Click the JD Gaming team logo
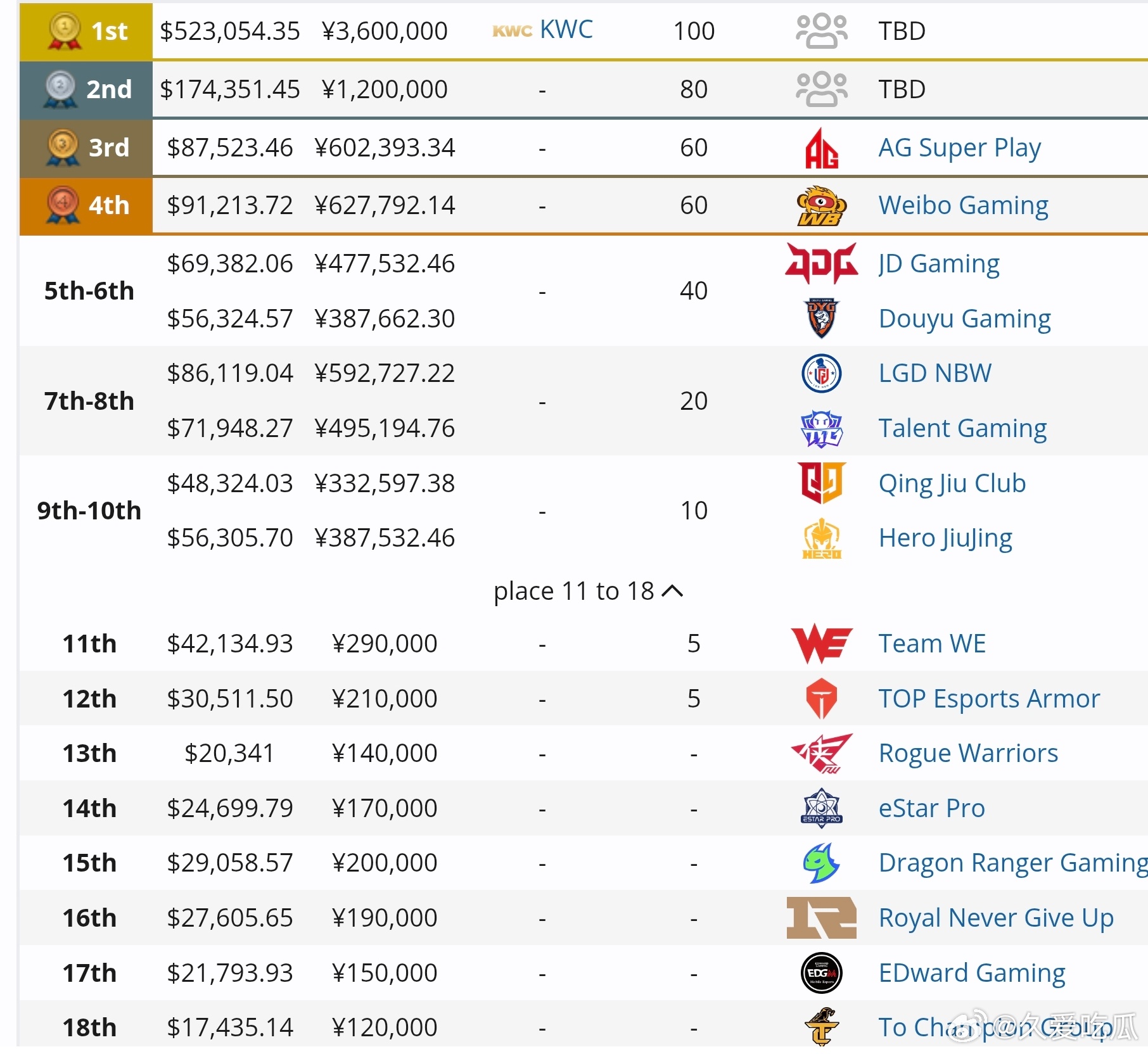Image resolution: width=1148 pixels, height=1054 pixels. click(x=822, y=263)
